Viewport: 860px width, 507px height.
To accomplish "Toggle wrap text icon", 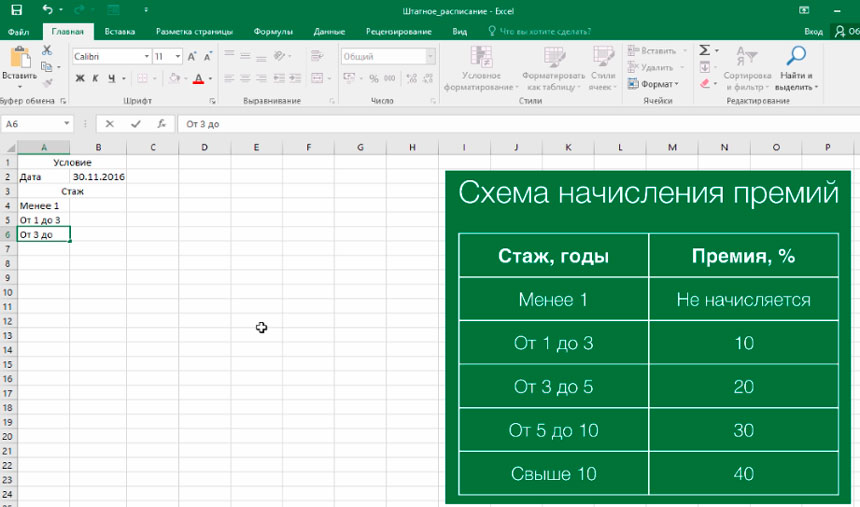I will (x=316, y=55).
